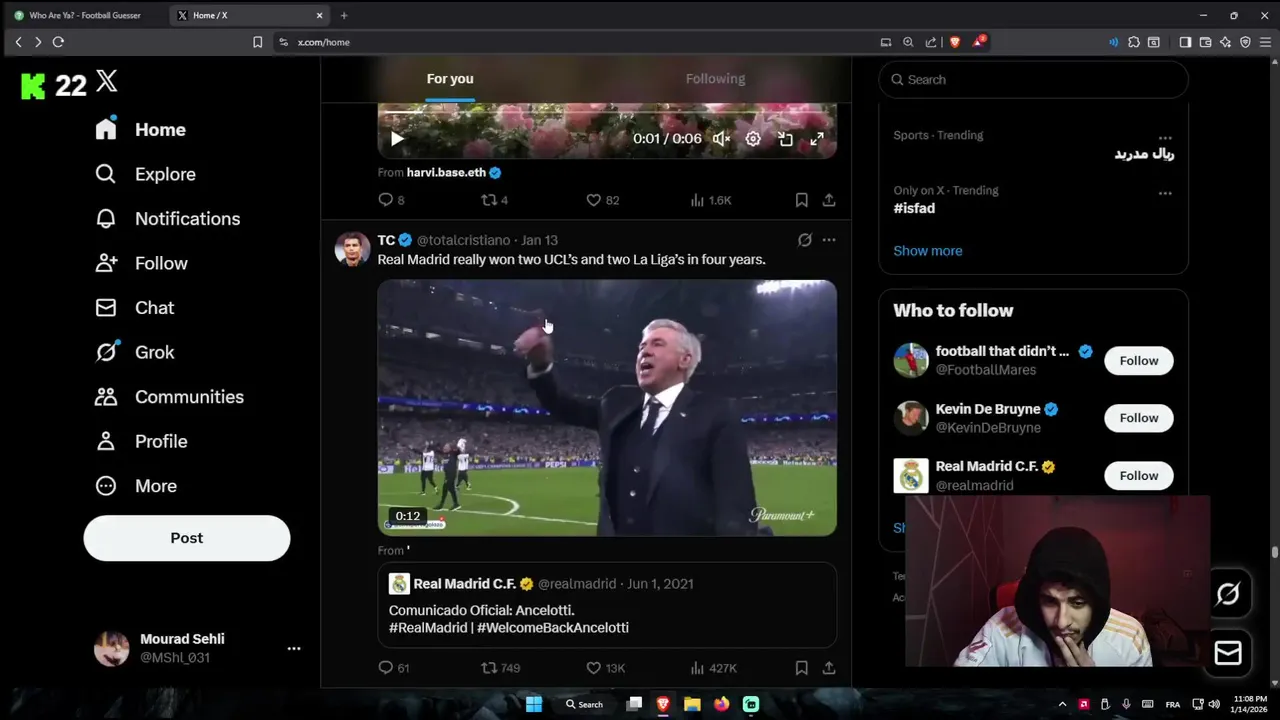Toggle picture-in-picture on flowers video
Screen dimensions: 1280x720
[x=785, y=139]
